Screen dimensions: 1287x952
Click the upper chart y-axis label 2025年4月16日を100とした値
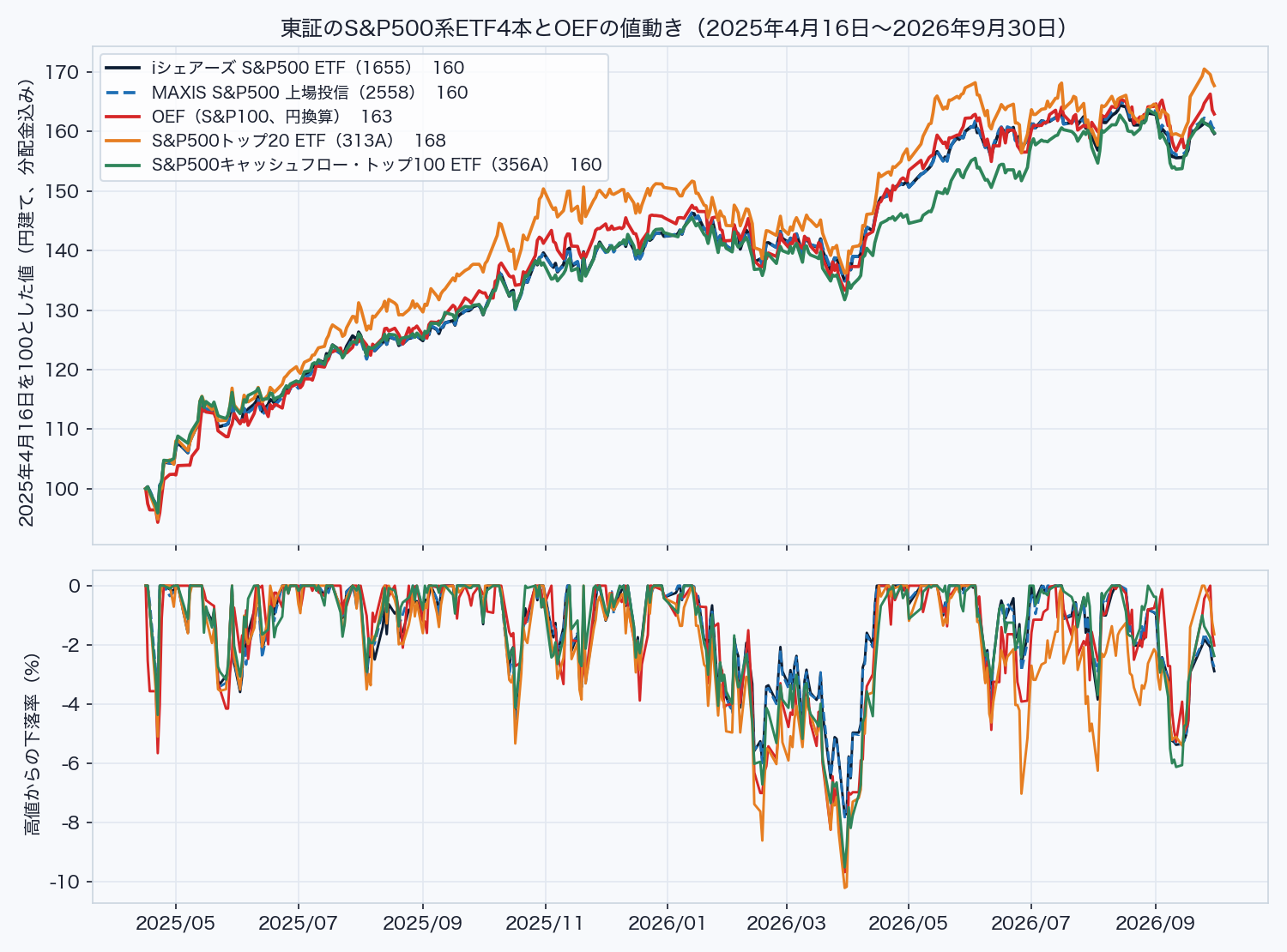26,303
